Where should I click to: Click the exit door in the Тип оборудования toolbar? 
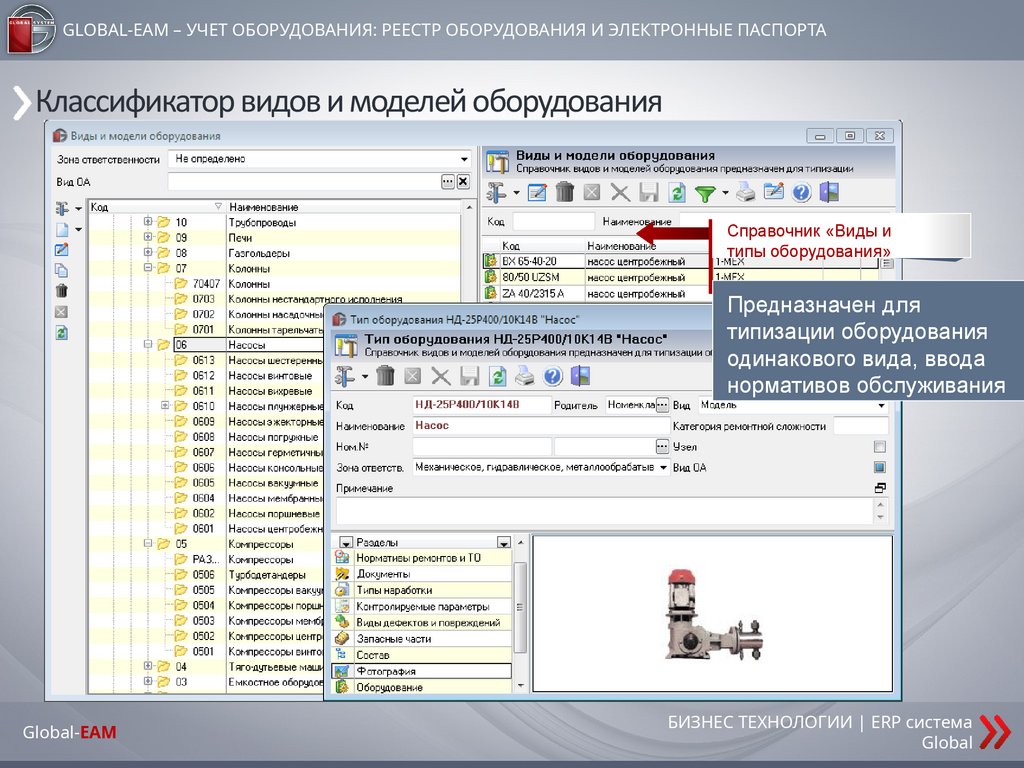pyautogui.click(x=581, y=376)
